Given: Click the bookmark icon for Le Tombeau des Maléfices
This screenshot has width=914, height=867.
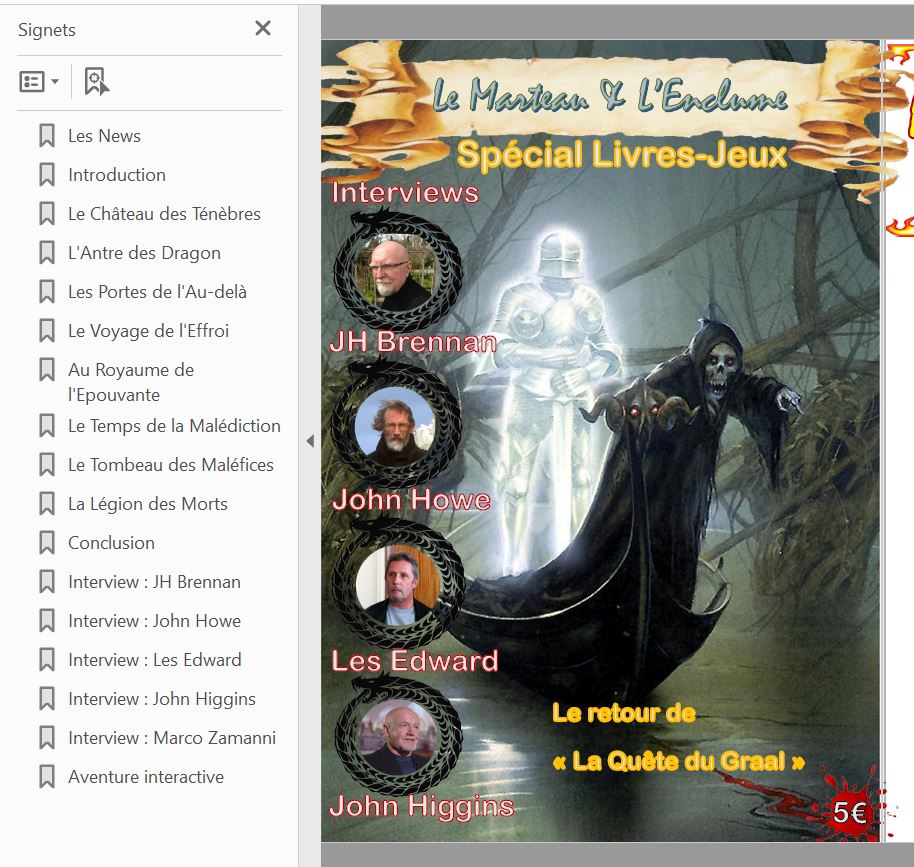Looking at the screenshot, I should (47, 465).
